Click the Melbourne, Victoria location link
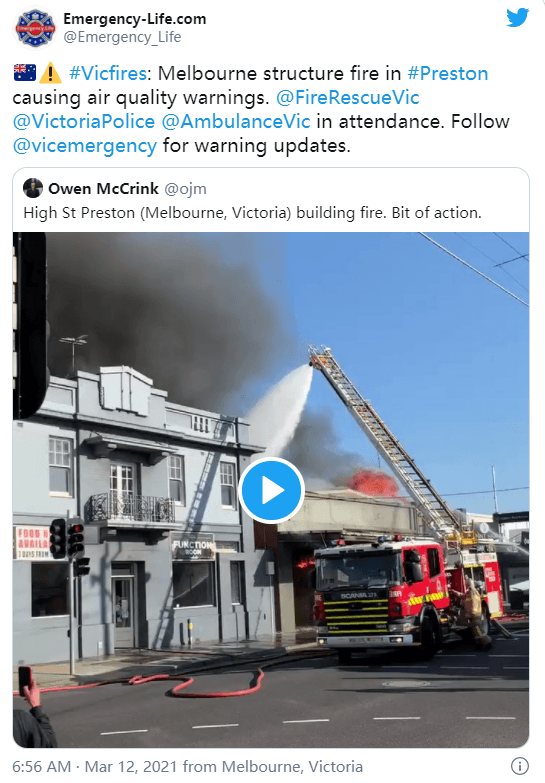The width and height of the screenshot is (545, 783). pyautogui.click(x=292, y=766)
